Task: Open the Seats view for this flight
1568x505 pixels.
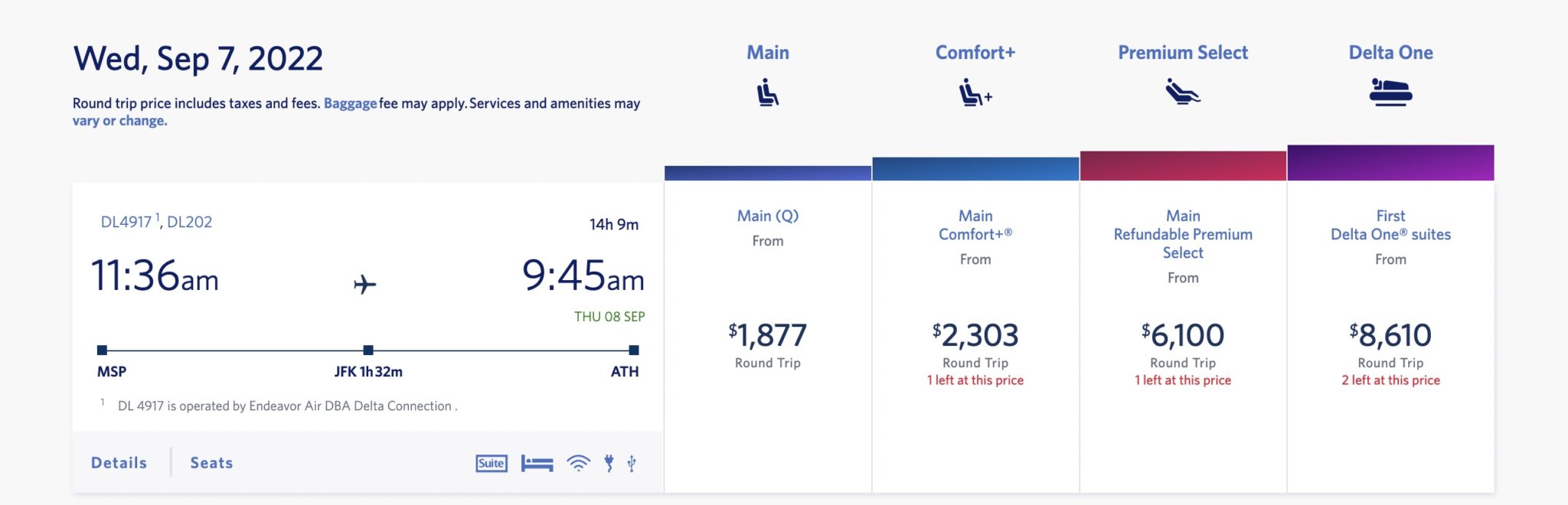Action: (211, 463)
